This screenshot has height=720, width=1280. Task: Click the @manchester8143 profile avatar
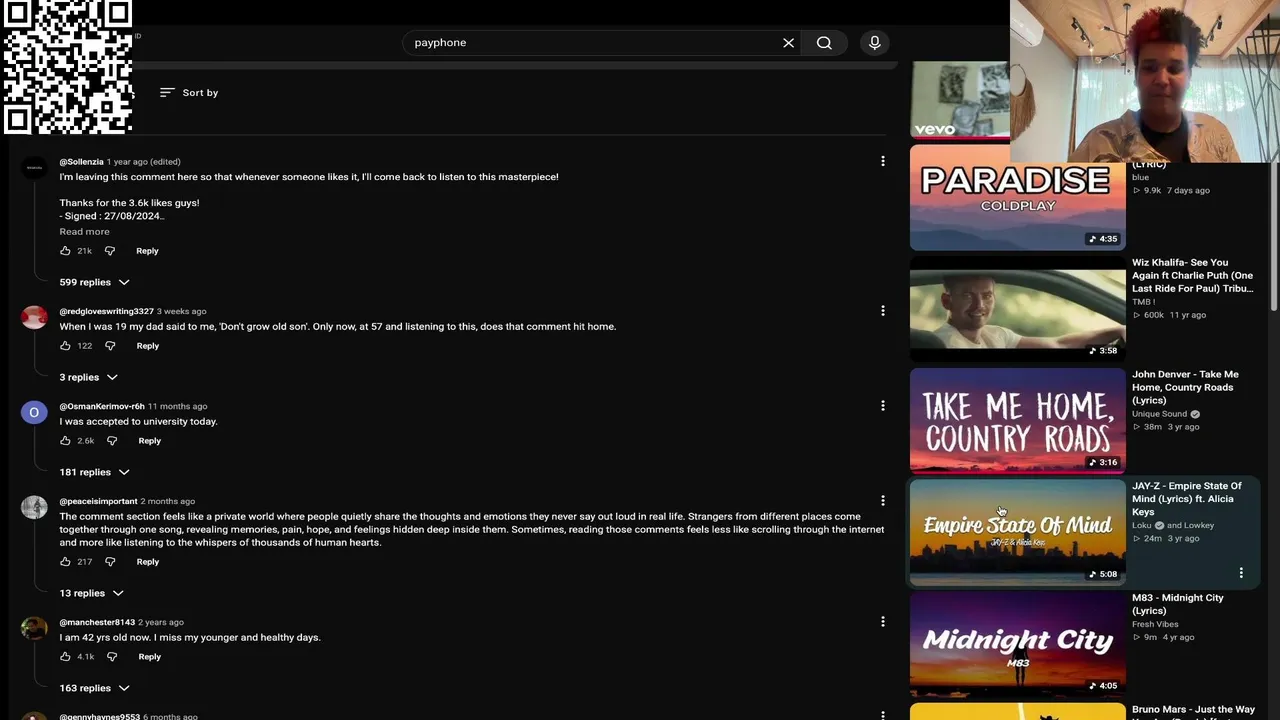pos(34,629)
